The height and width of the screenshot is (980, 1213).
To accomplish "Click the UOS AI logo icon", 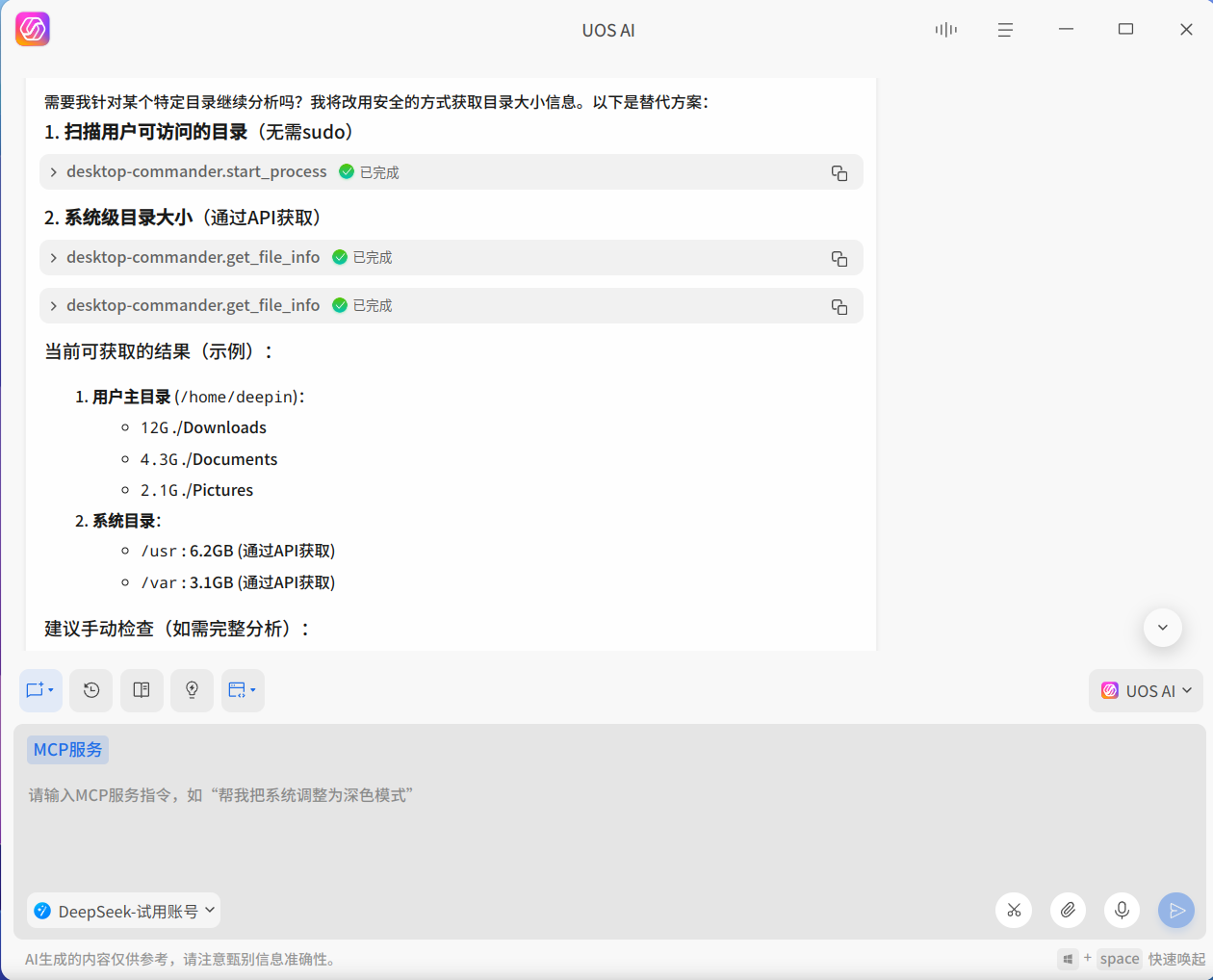I will [x=33, y=29].
